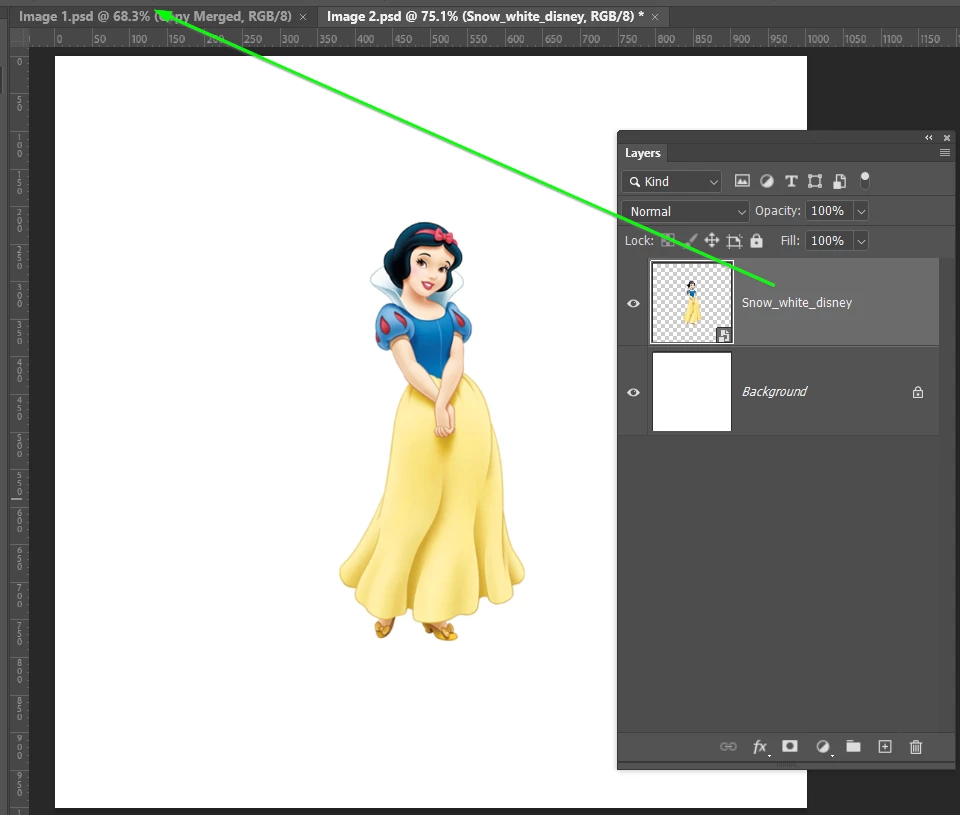Screen dimensions: 960x815
Task: Collapse the Layers panel with double arrows
Action: tap(929, 138)
